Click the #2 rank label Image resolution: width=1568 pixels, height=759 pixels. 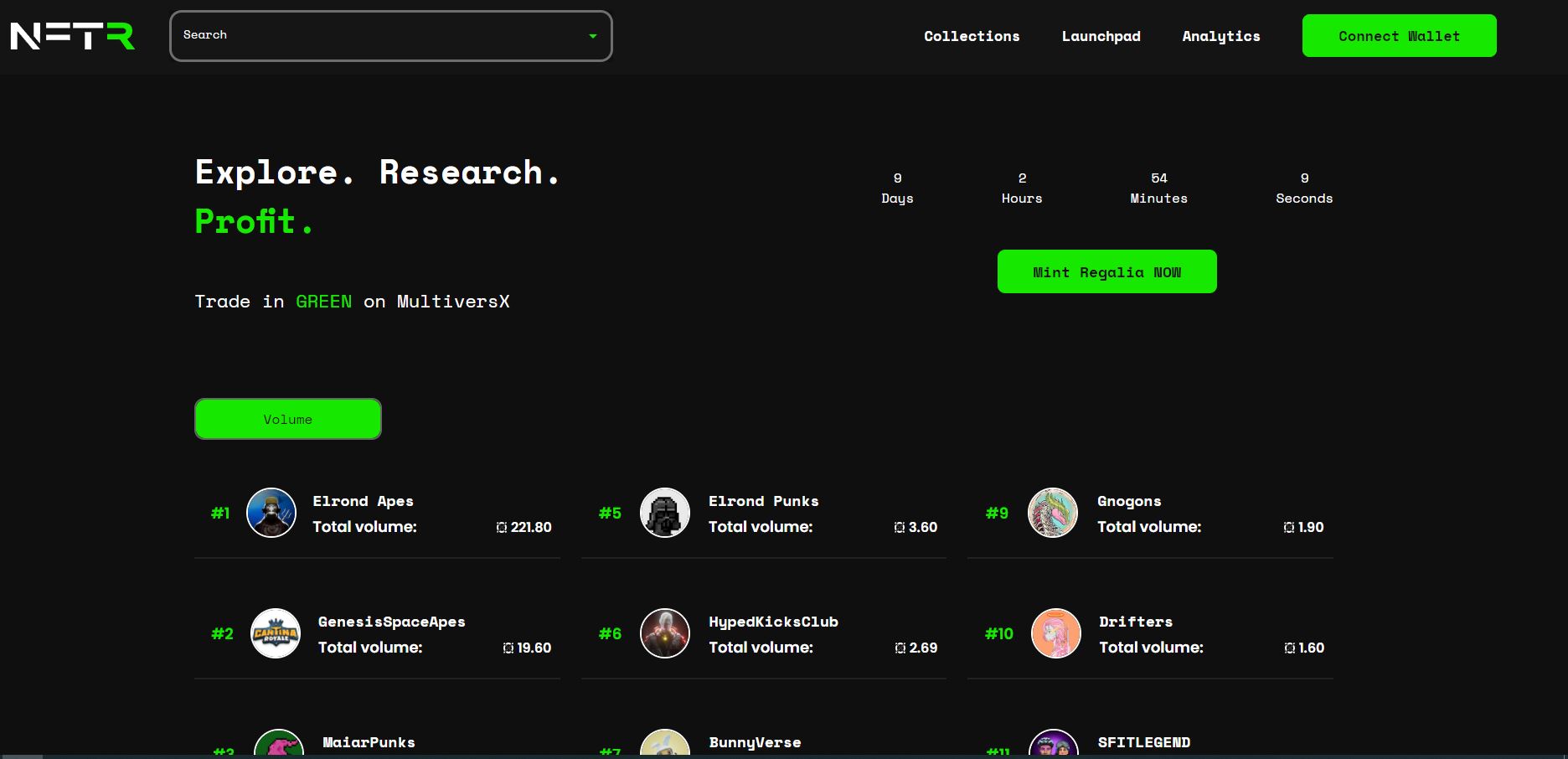(x=223, y=633)
